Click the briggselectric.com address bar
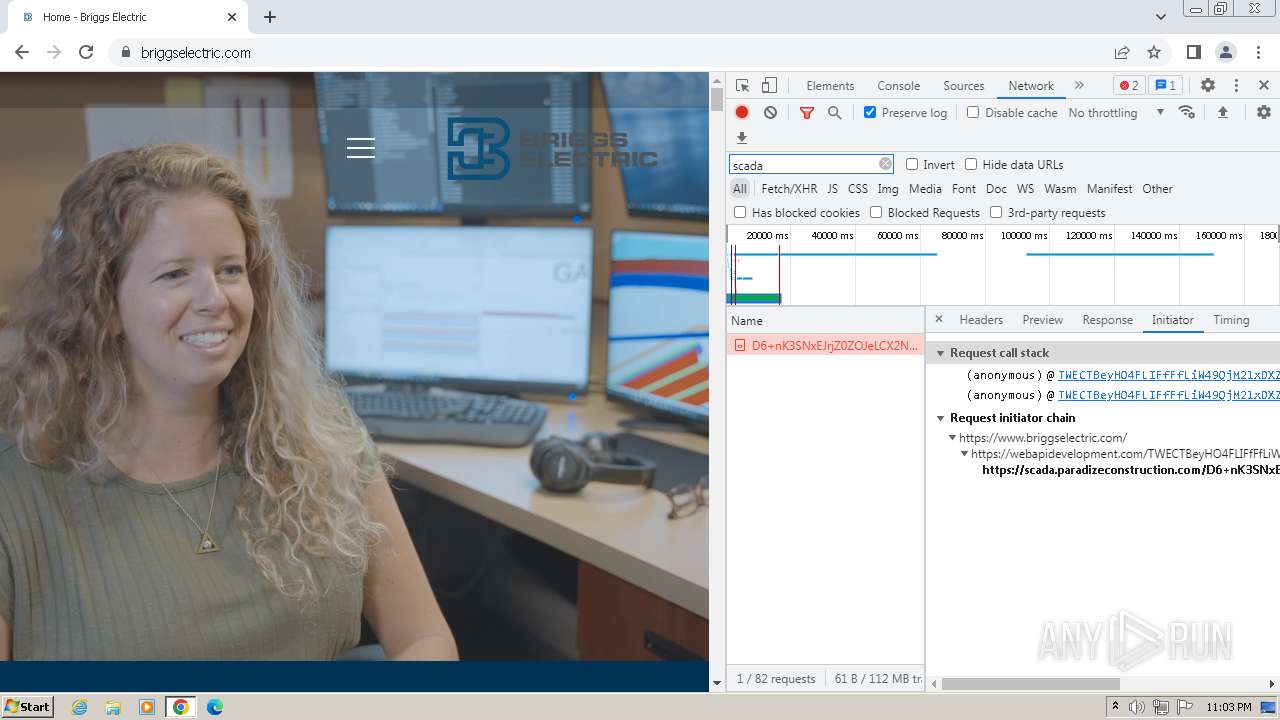Viewport: 1280px width, 720px height. [610, 52]
